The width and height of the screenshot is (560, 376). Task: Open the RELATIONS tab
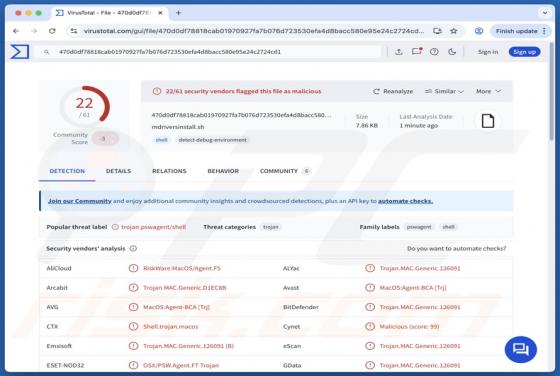tap(169, 171)
